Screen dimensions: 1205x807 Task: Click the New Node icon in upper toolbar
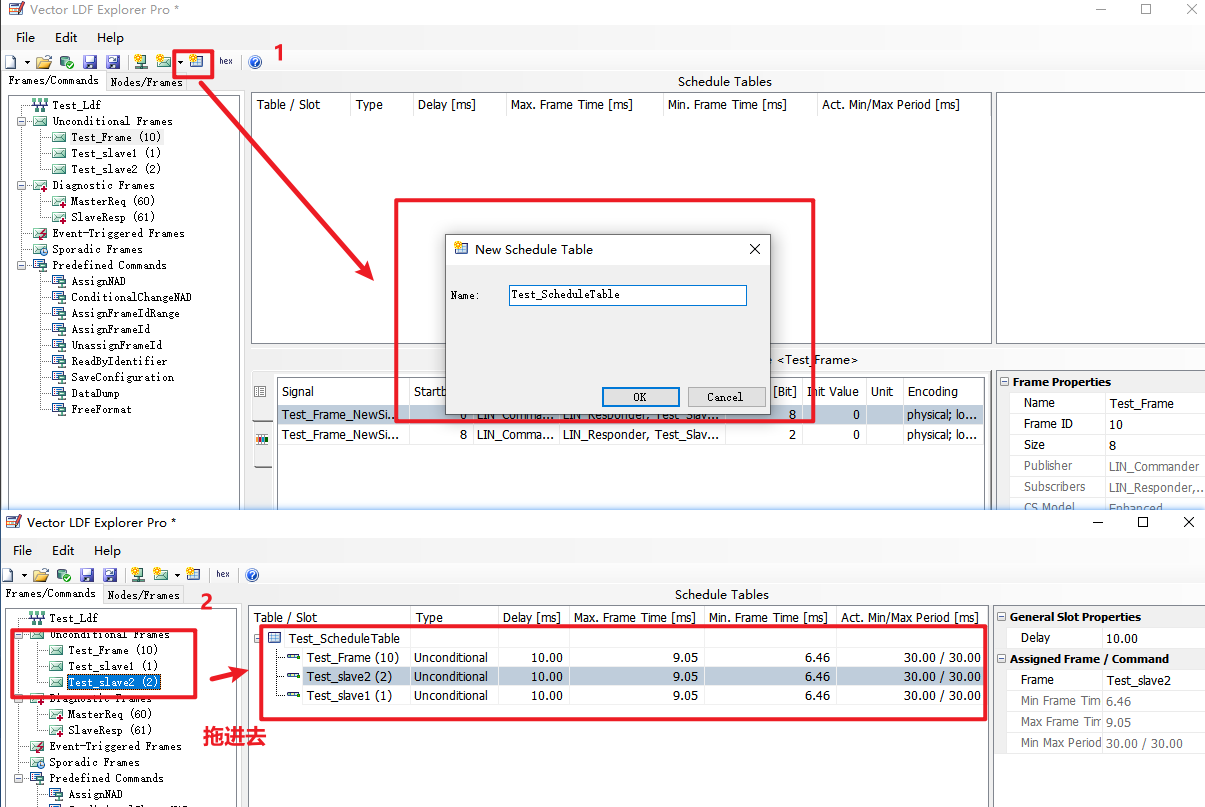[140, 62]
